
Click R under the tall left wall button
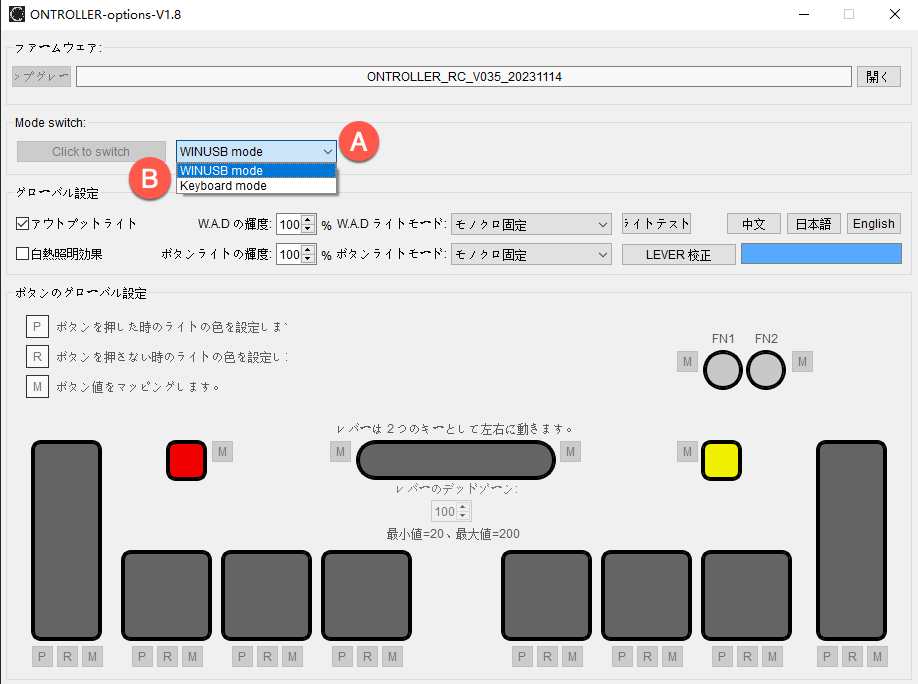(67, 656)
